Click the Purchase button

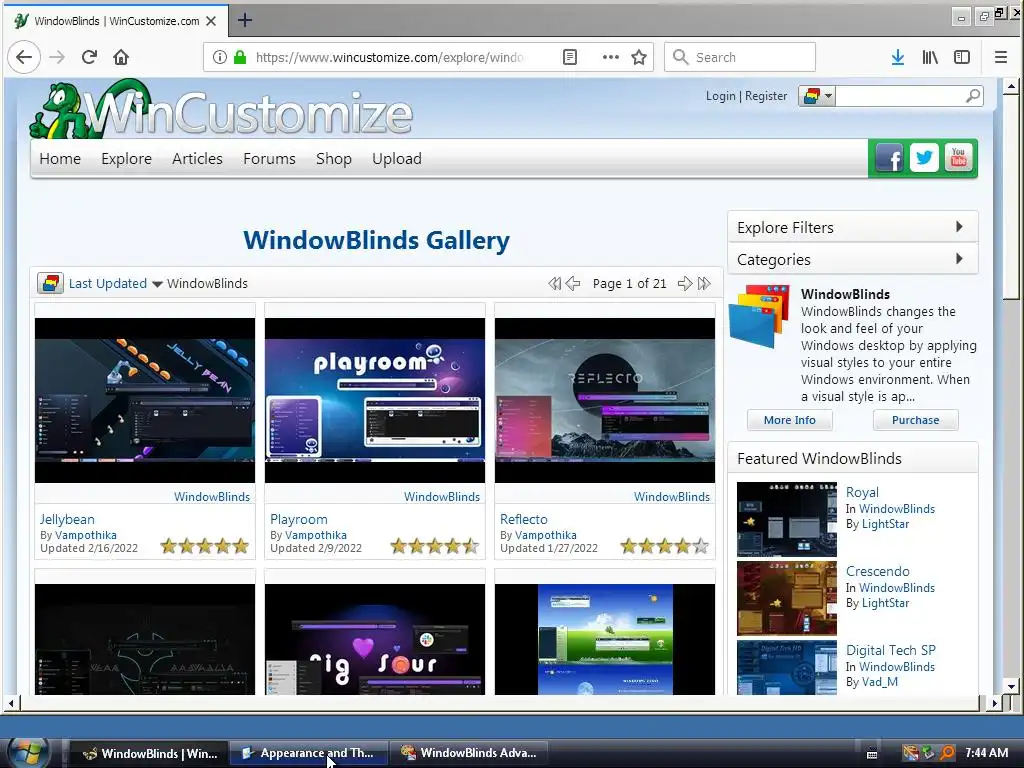(x=916, y=420)
